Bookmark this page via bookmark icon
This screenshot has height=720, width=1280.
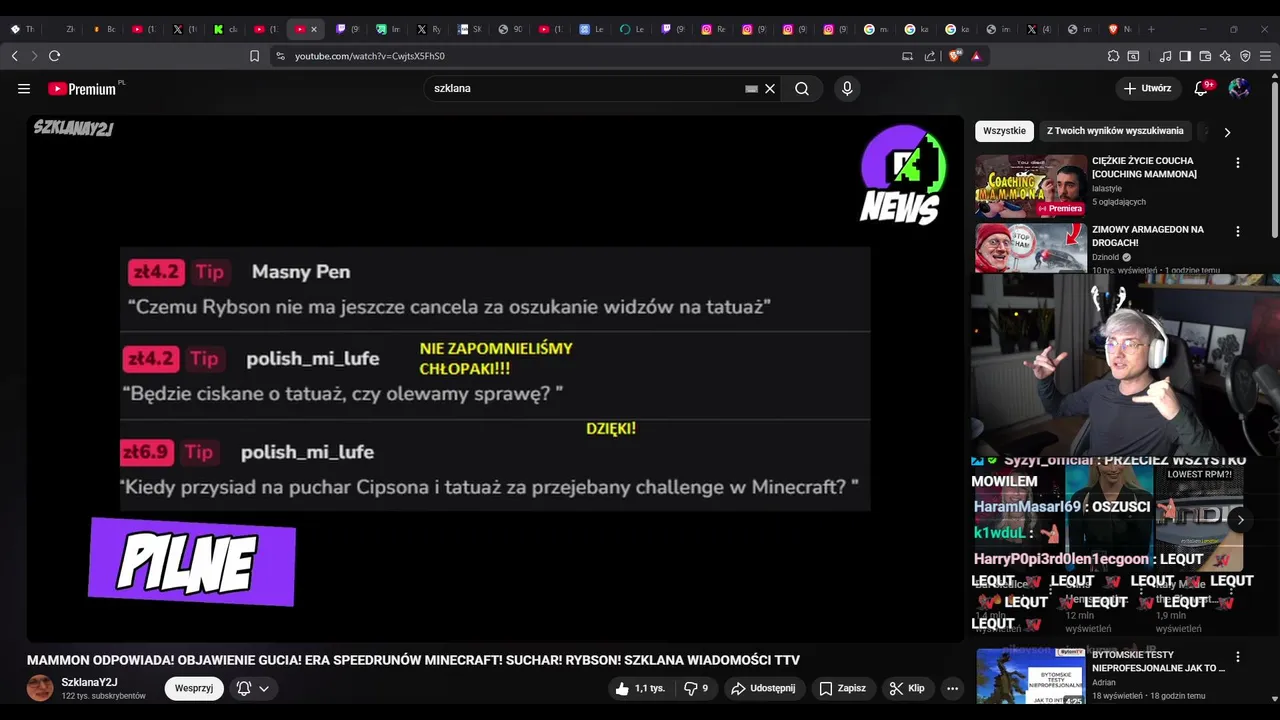[x=254, y=56]
